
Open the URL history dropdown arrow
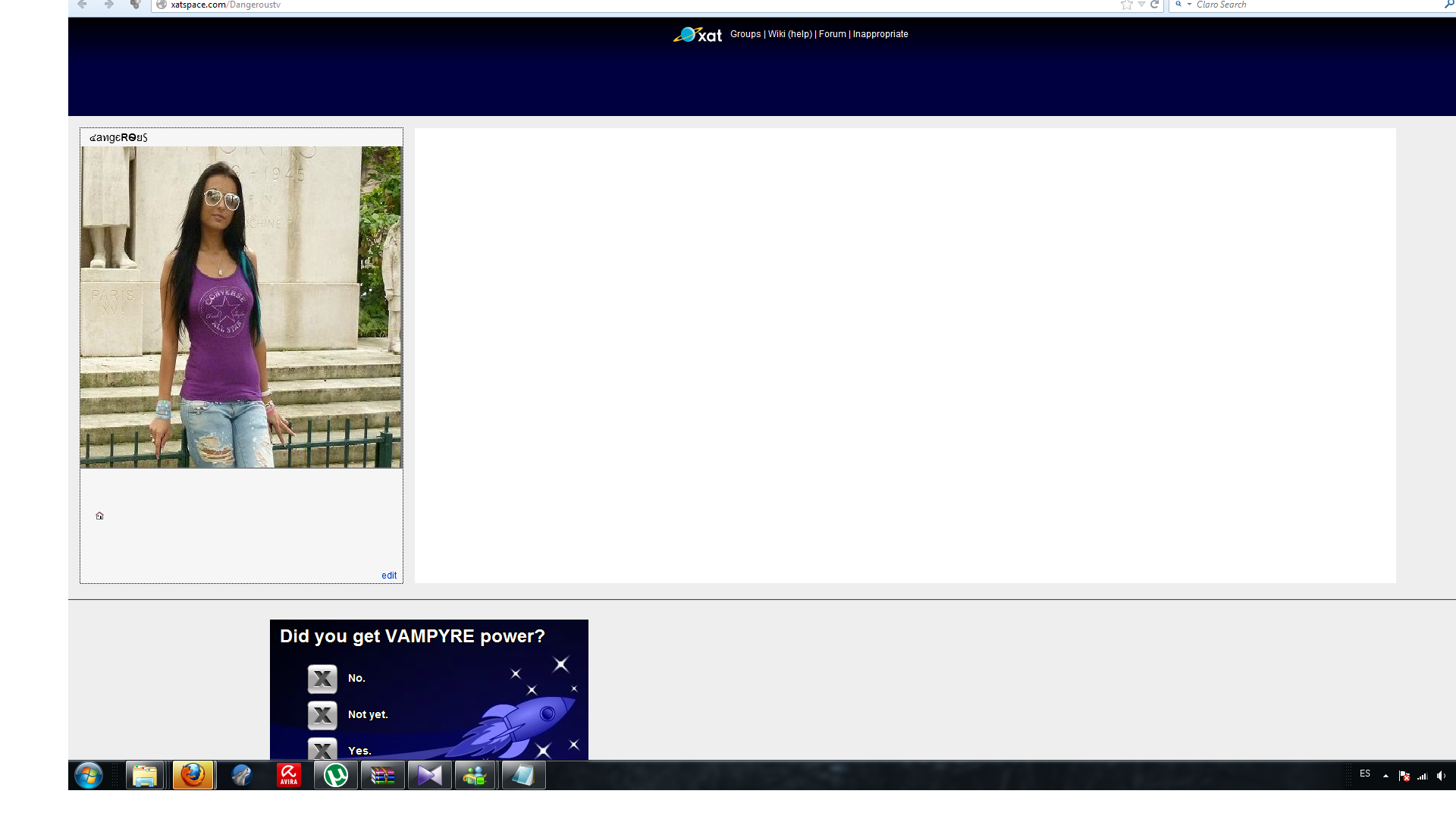point(1141,5)
